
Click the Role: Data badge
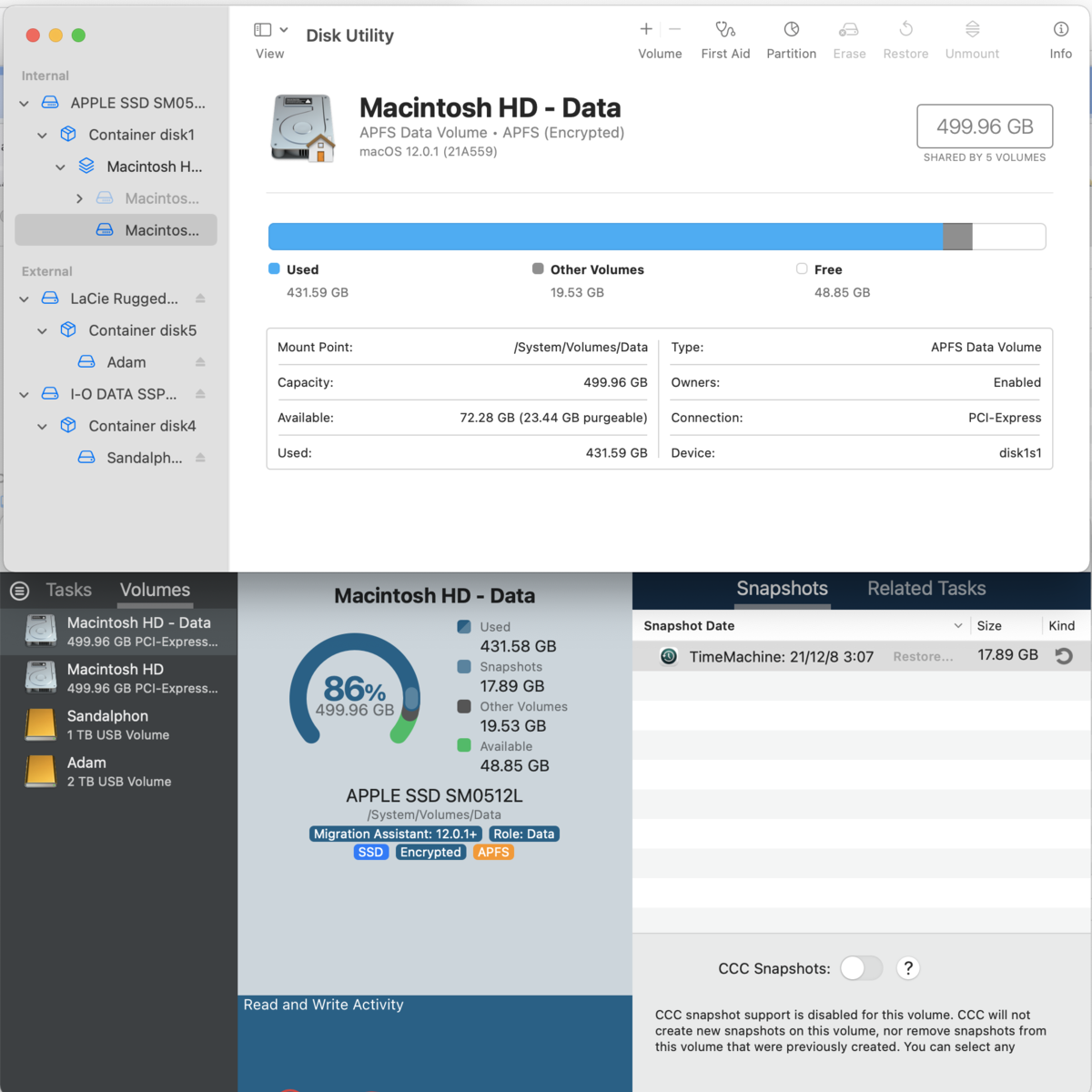524,834
